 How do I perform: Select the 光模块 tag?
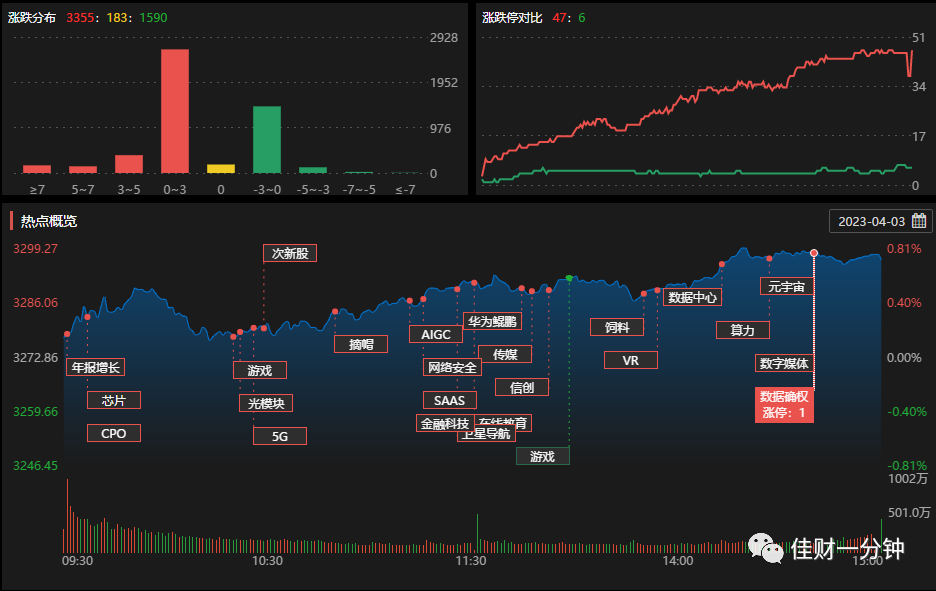pos(266,403)
